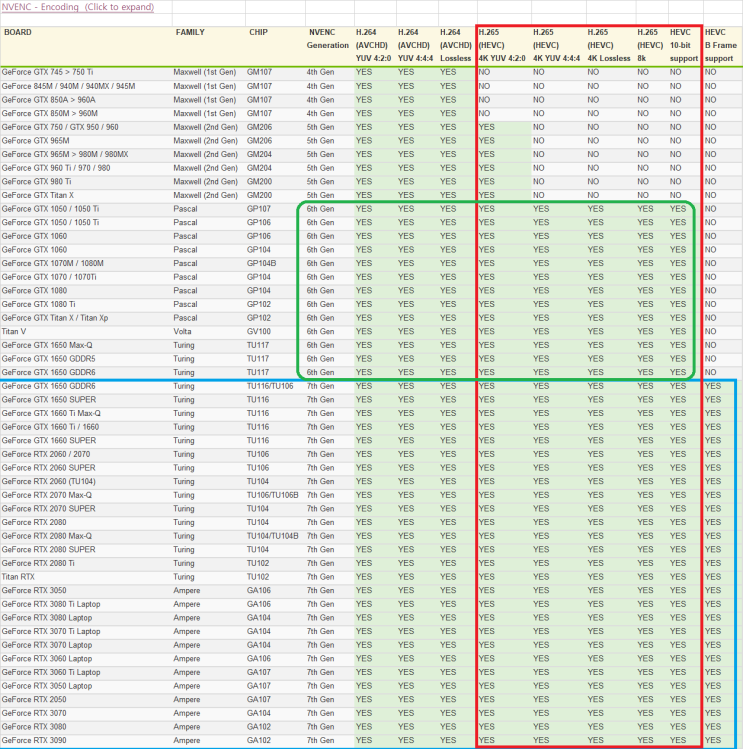Select GeForce GTX 750 / GTX 950 / 960 cell
743x749 pixels.
tap(60, 127)
